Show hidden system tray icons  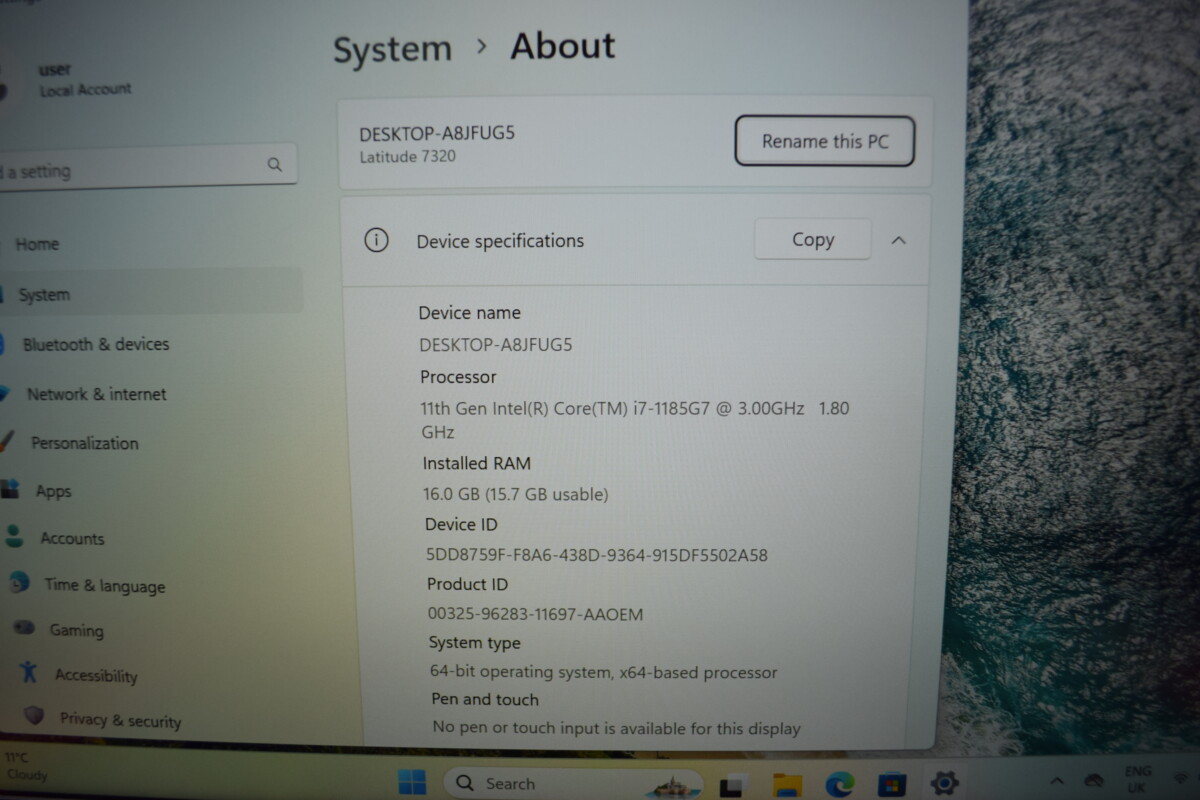point(1057,780)
